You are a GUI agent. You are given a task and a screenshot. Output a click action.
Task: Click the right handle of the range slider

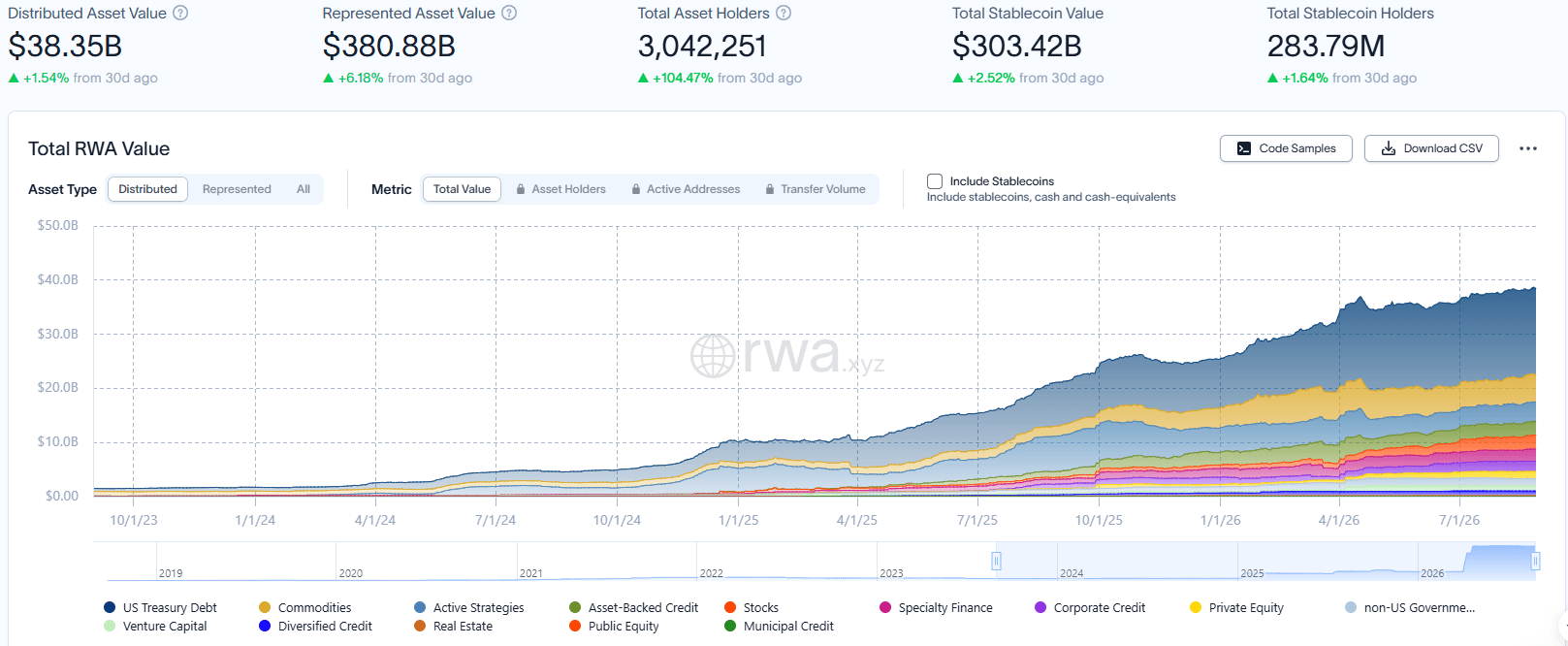[1535, 561]
